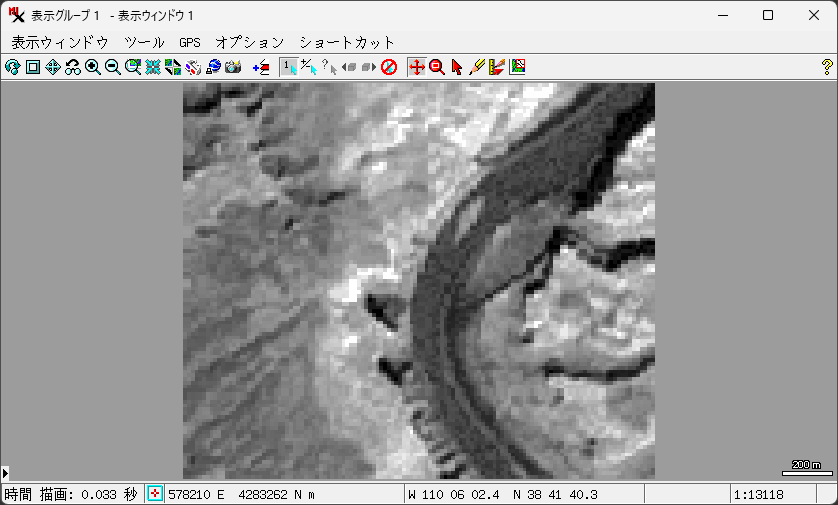Viewport: 838px width, 505px height.
Task: Click the camera snapshot icon
Action: (233, 67)
